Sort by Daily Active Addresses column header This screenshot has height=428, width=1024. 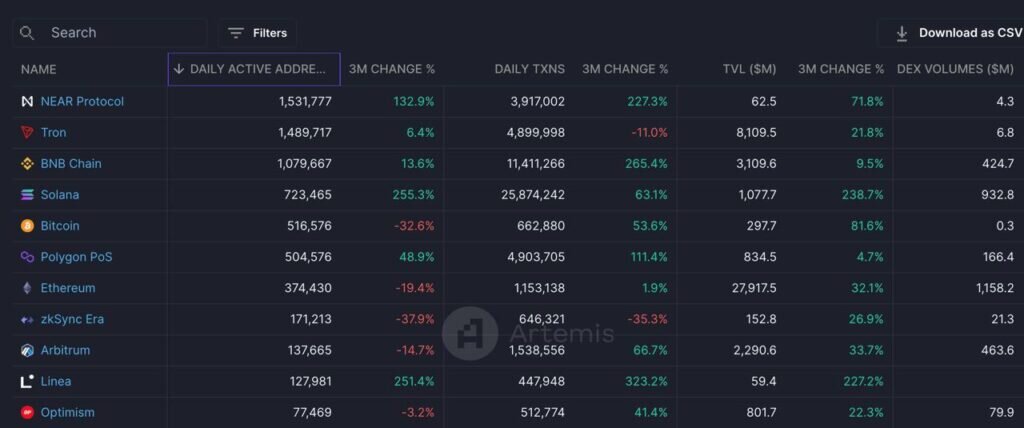pos(254,69)
